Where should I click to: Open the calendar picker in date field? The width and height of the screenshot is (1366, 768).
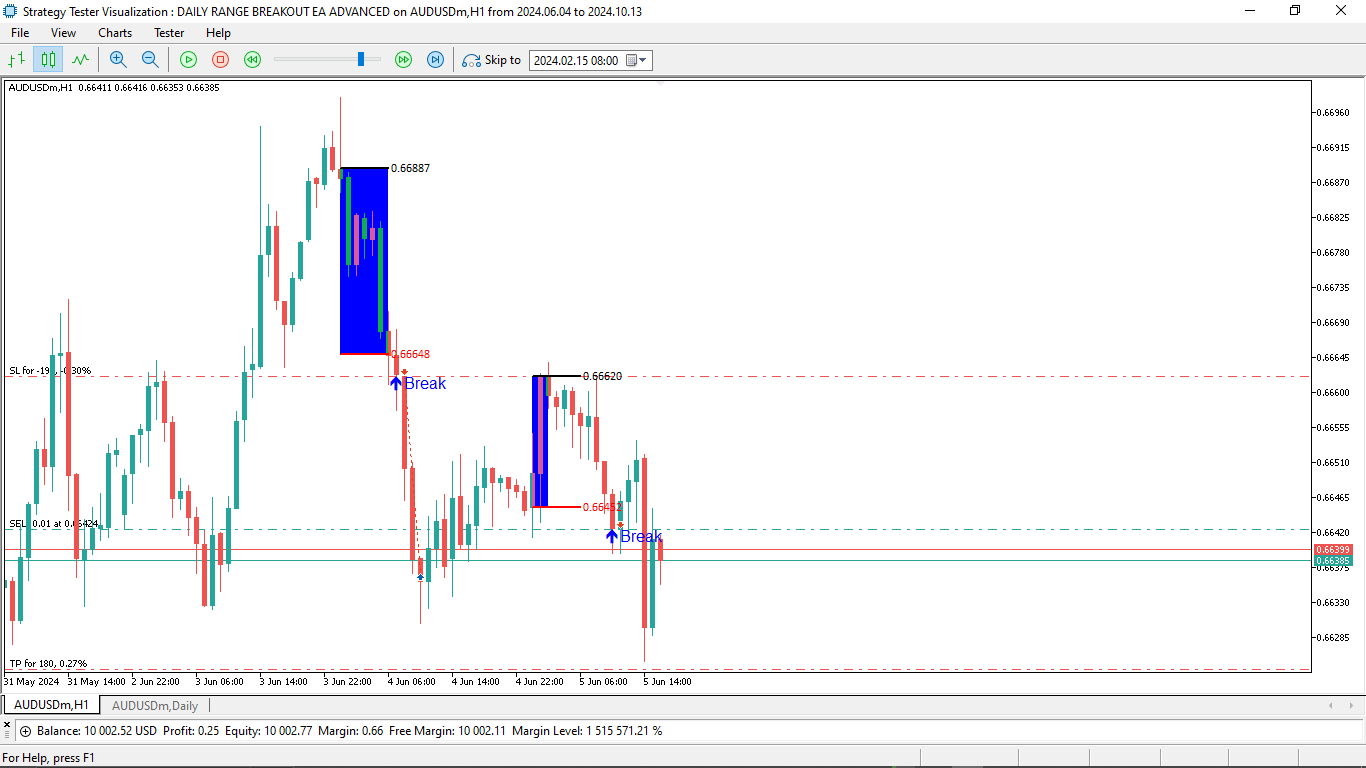click(630, 60)
